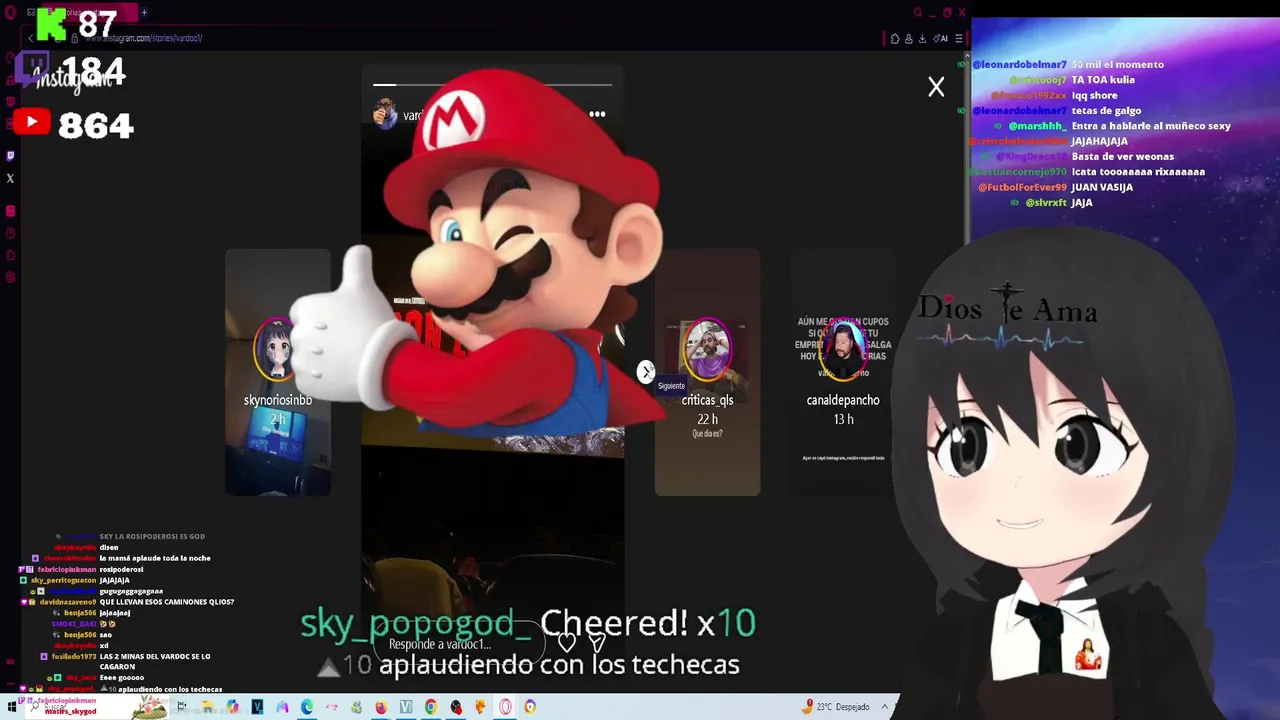The height and width of the screenshot is (720, 1280).
Task: Click the story progress bar at top
Action: [493, 85]
